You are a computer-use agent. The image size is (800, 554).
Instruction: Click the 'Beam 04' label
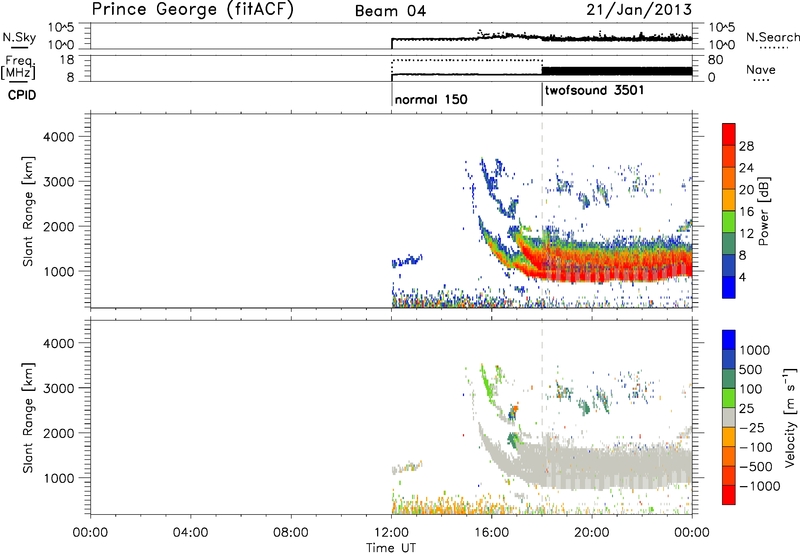point(390,11)
